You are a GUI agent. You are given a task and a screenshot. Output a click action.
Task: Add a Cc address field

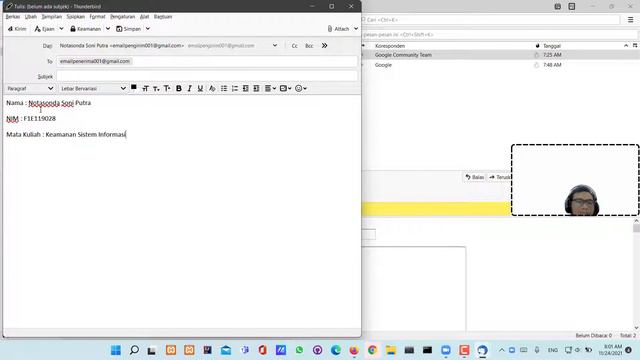point(294,46)
